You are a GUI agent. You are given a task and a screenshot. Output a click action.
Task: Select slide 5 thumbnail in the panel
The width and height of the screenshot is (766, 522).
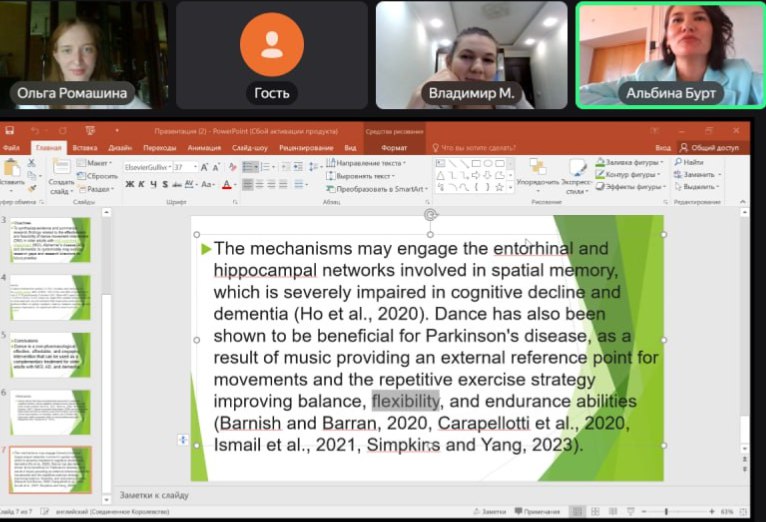(x=50, y=355)
